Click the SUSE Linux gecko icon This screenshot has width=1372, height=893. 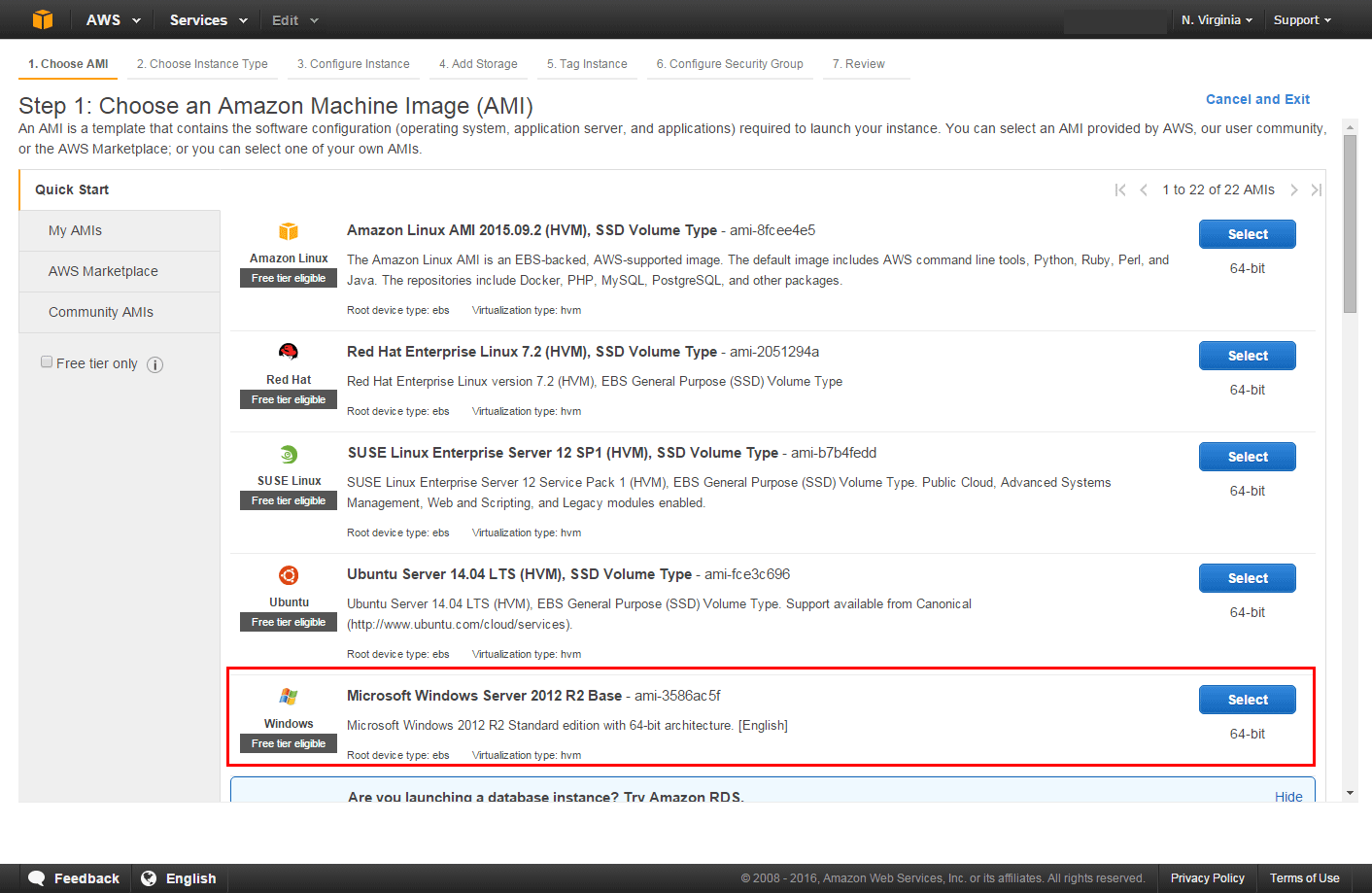288,453
